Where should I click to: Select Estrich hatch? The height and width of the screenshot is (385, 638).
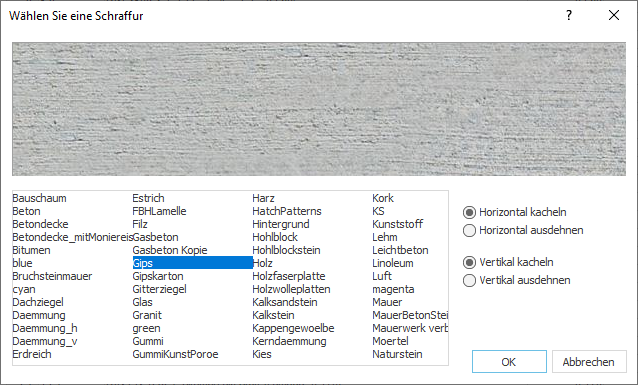click(149, 198)
